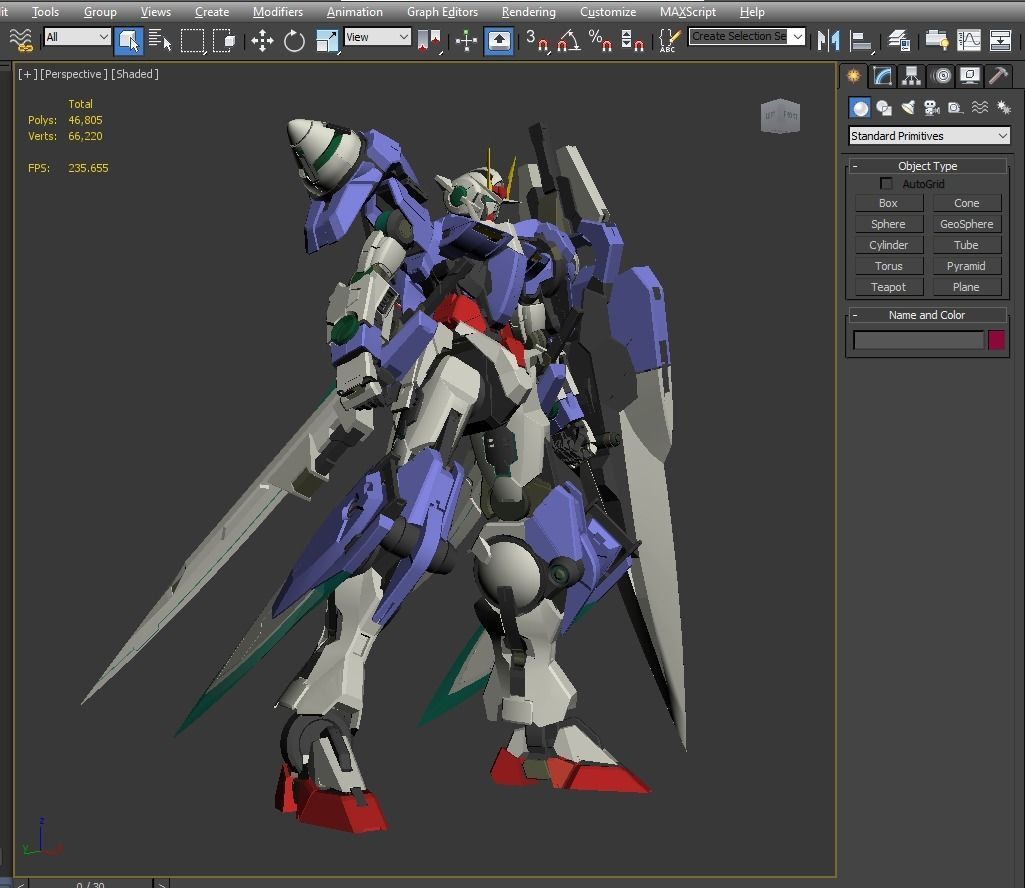Select the Rotate tool
Viewport: 1025px width, 888px height.
(x=294, y=41)
